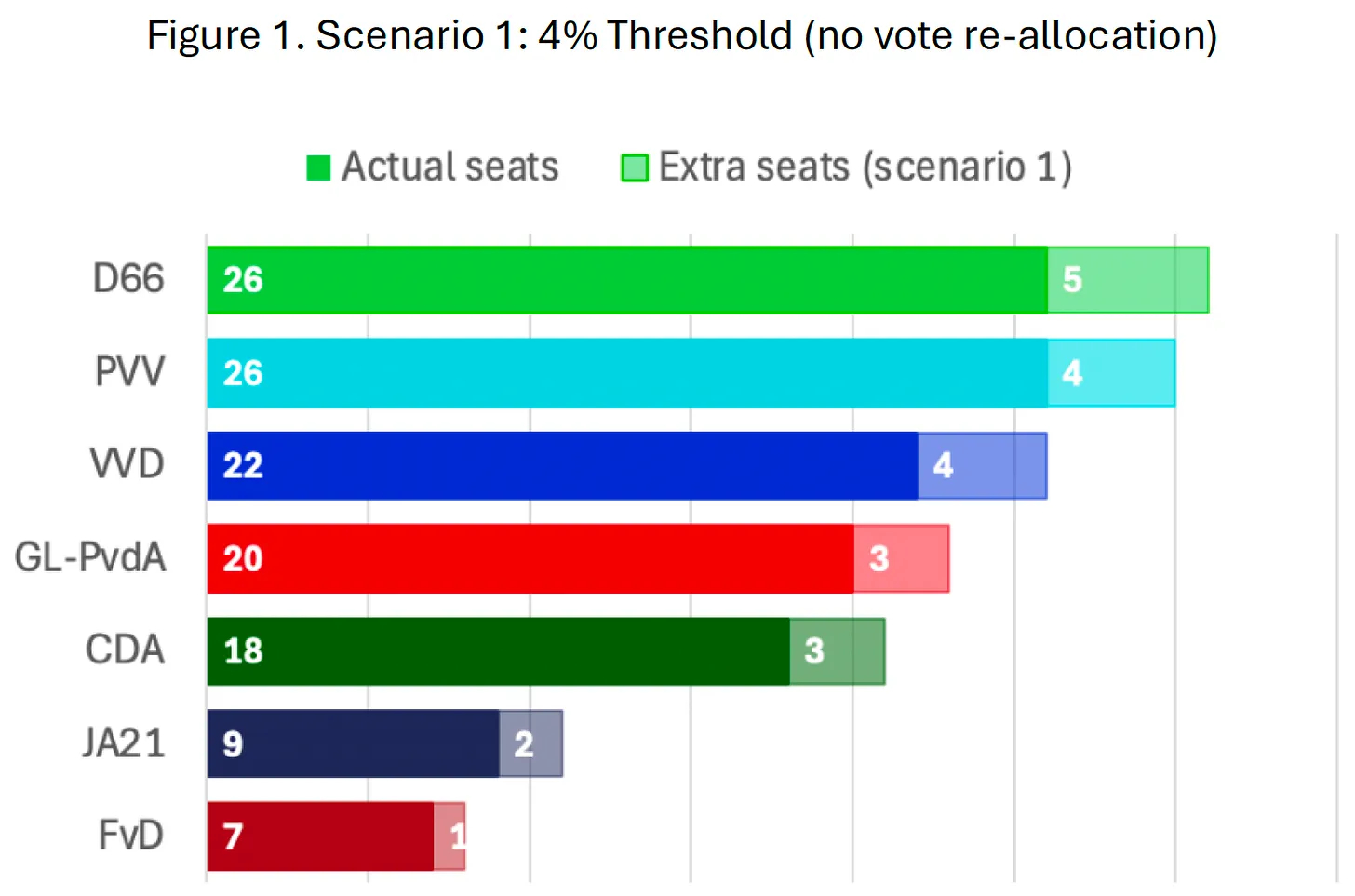Select the CDA dark green 18 seats bar
The height and width of the screenshot is (896, 1355).
point(498,651)
